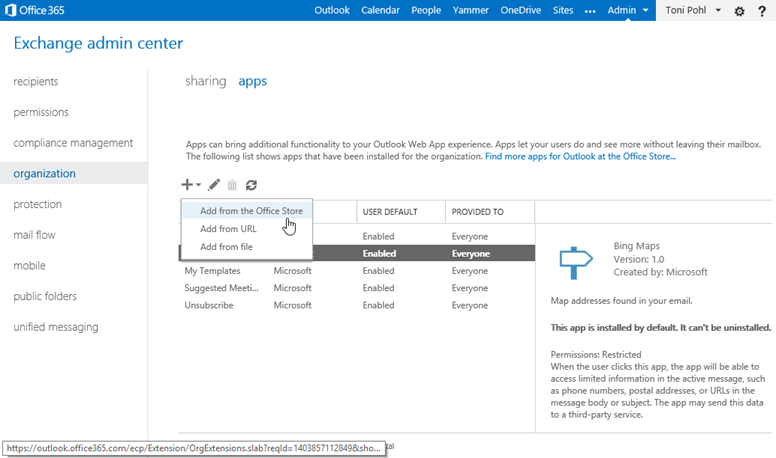Screen dimensions: 776x458
Task: Choose Add from file option
Action: (x=226, y=246)
